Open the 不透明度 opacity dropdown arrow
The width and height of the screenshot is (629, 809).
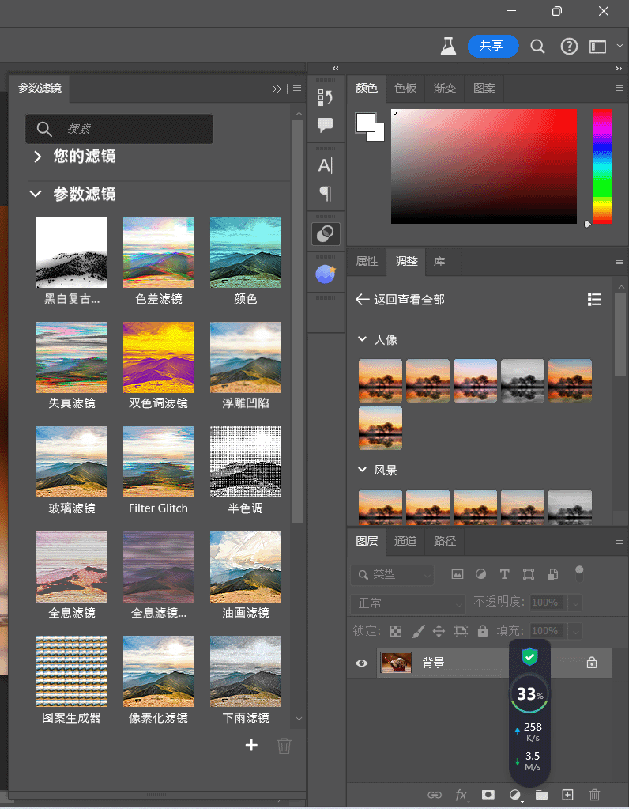pyautogui.click(x=575, y=603)
